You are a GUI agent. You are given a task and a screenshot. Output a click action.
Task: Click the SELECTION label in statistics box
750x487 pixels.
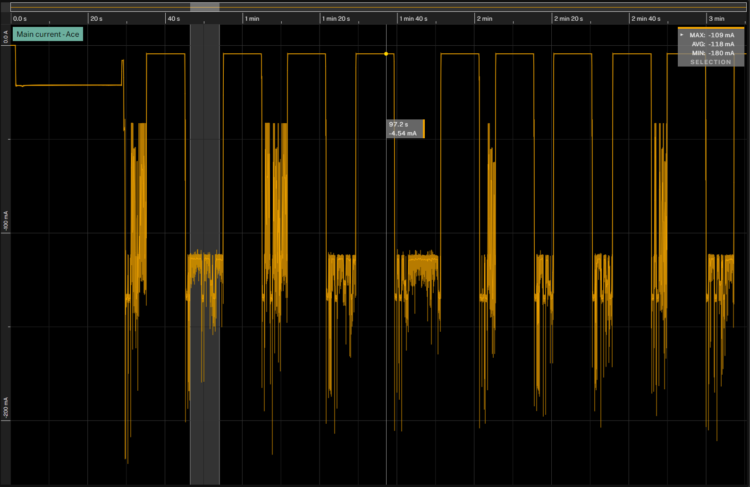click(x=711, y=62)
